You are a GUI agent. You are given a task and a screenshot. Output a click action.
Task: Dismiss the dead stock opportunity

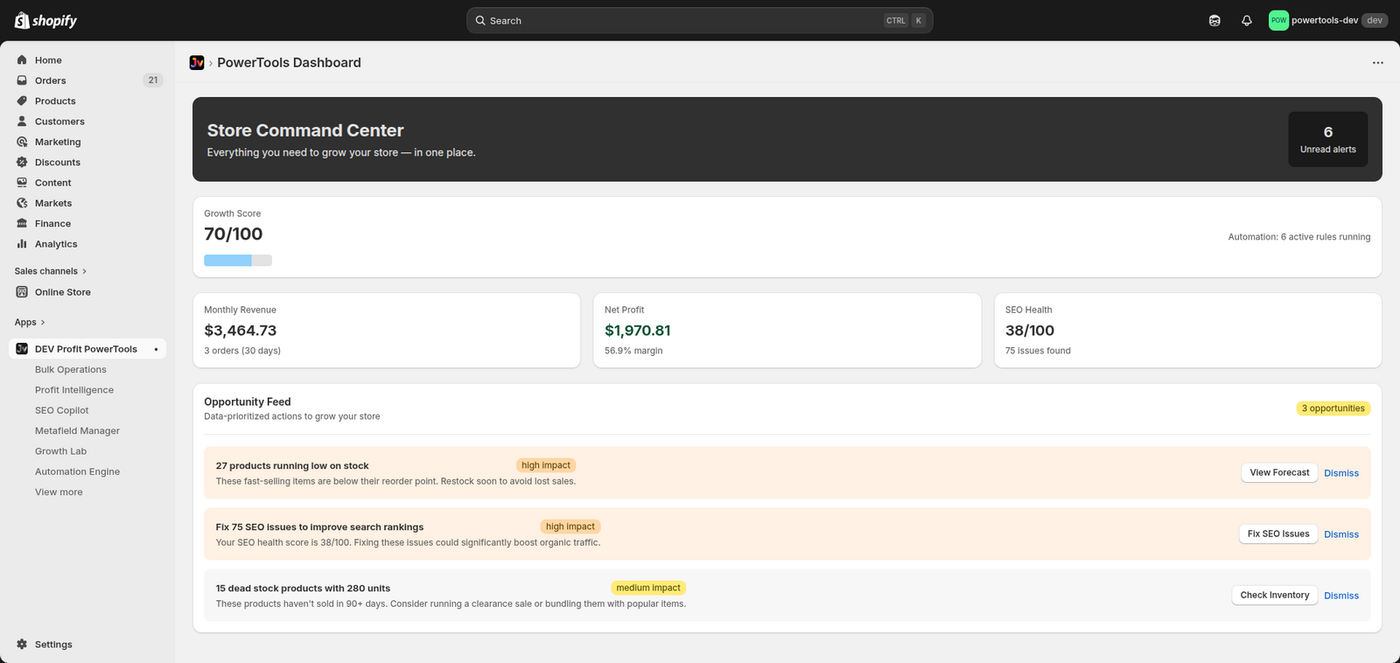pos(1341,595)
